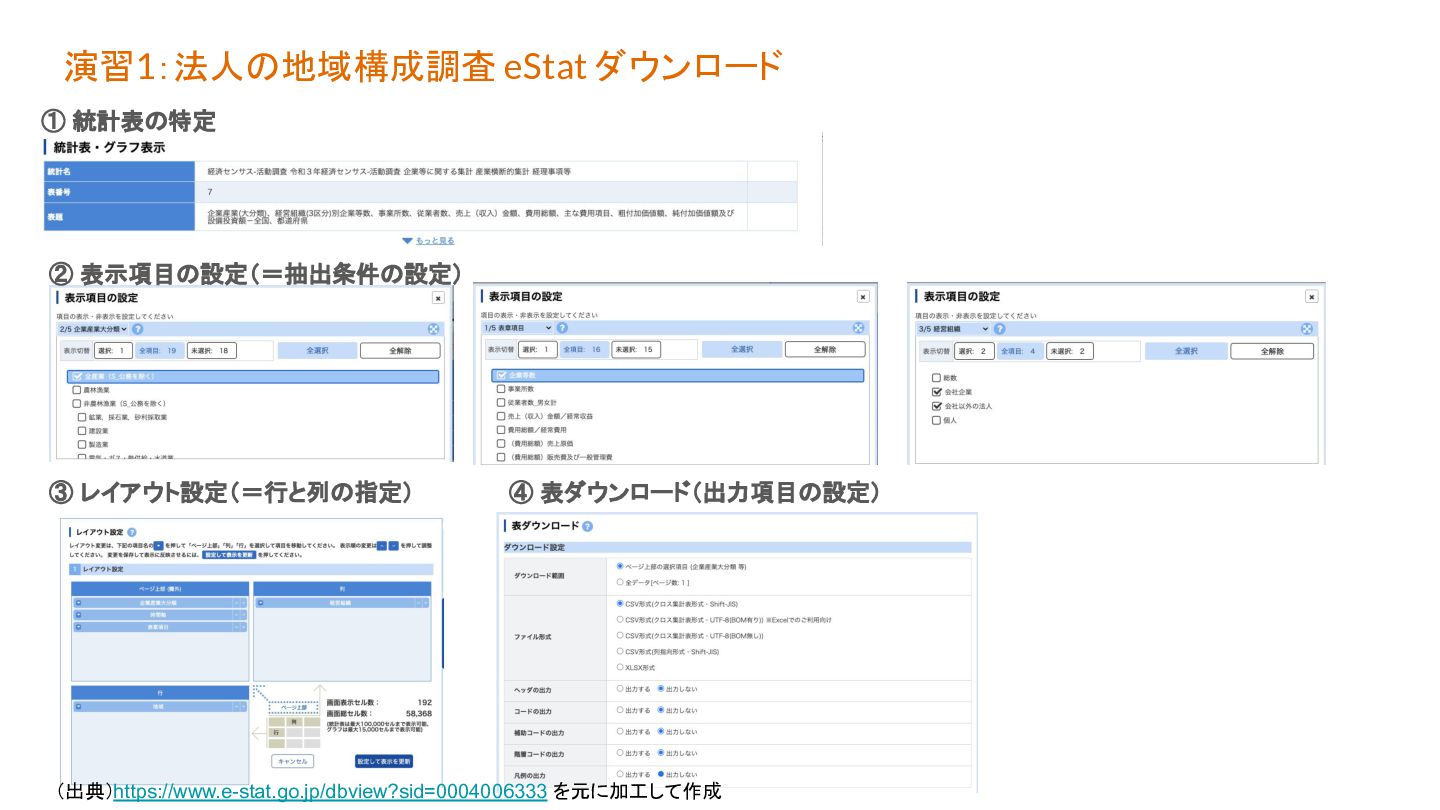Viewport: 1440px width, 810px height.
Task: Close the 3/5 経営組織 settings dialog
Action: click(1311, 296)
